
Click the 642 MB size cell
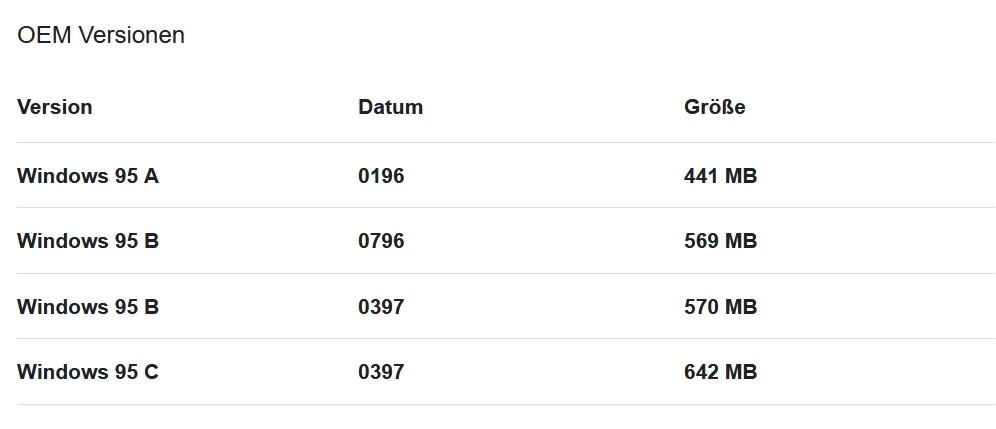(720, 371)
